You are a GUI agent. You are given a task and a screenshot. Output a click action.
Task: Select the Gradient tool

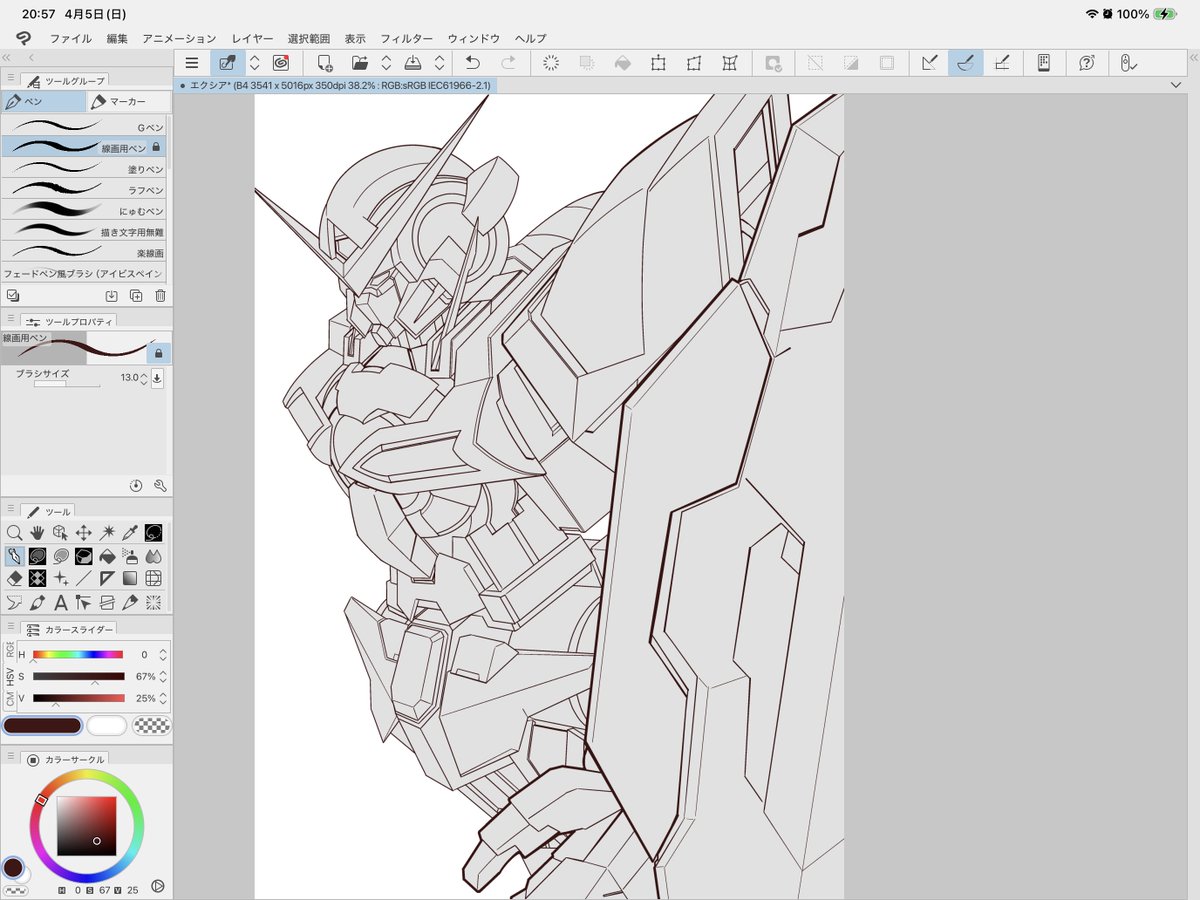130,579
